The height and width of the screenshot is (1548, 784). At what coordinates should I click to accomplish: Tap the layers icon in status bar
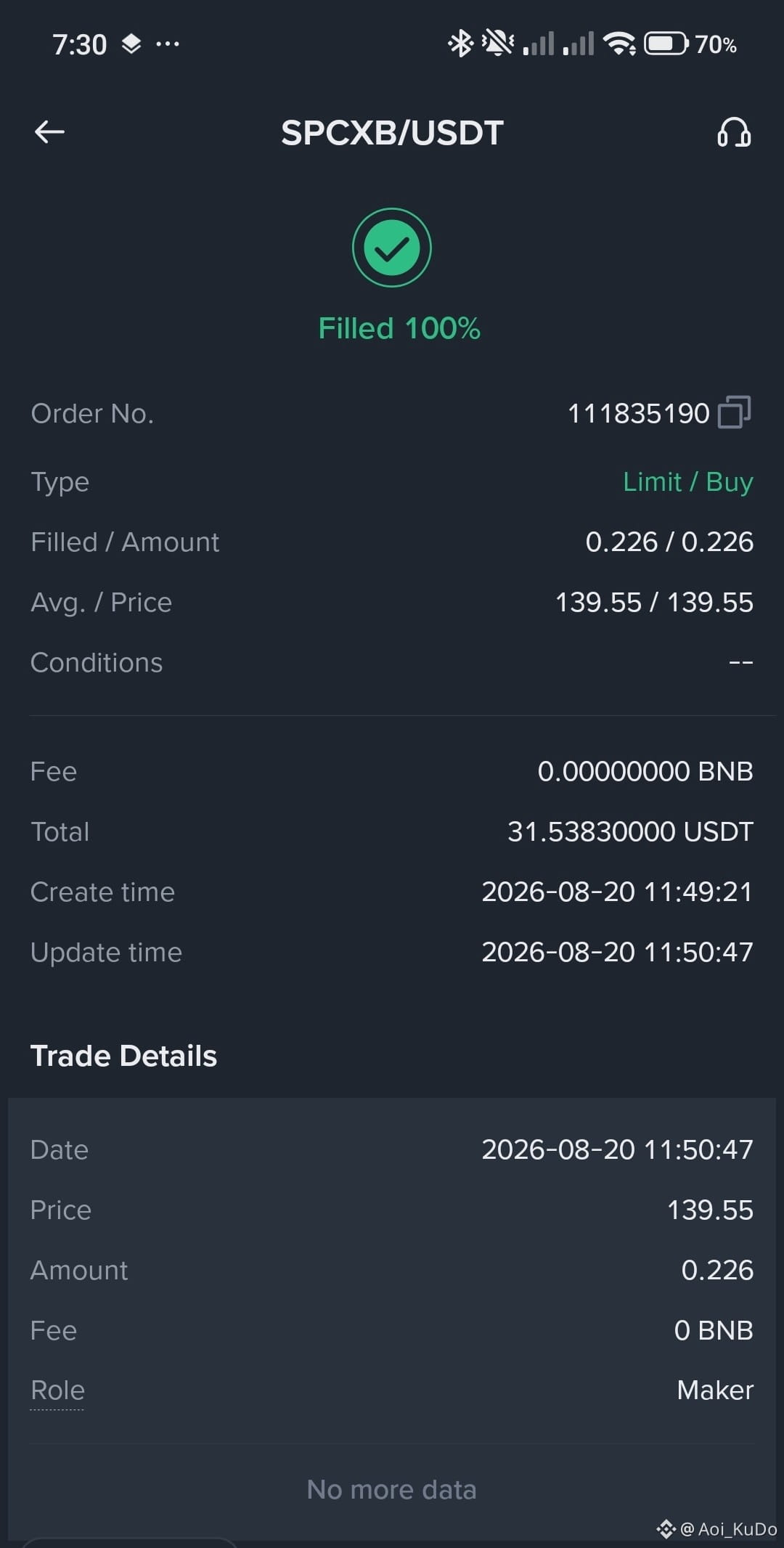[x=131, y=44]
